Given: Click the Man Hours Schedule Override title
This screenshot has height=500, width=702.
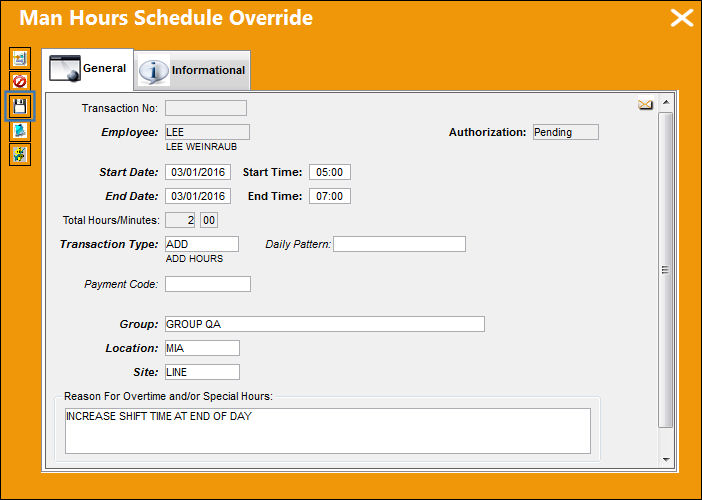Looking at the screenshot, I should 166,18.
